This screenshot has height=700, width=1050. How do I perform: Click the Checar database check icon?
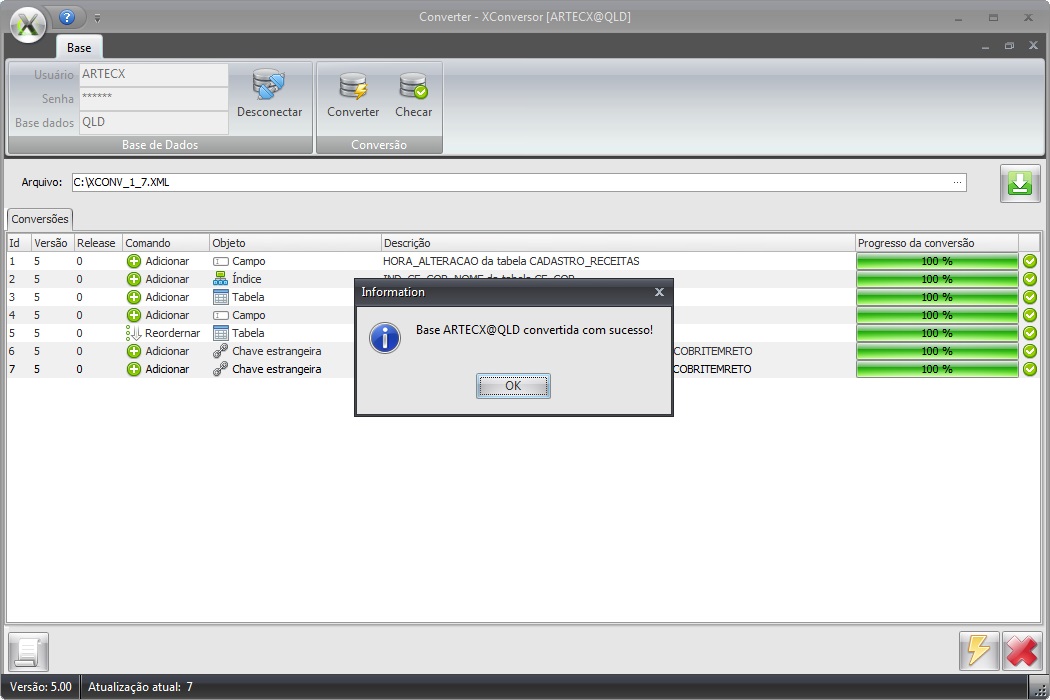click(x=413, y=87)
